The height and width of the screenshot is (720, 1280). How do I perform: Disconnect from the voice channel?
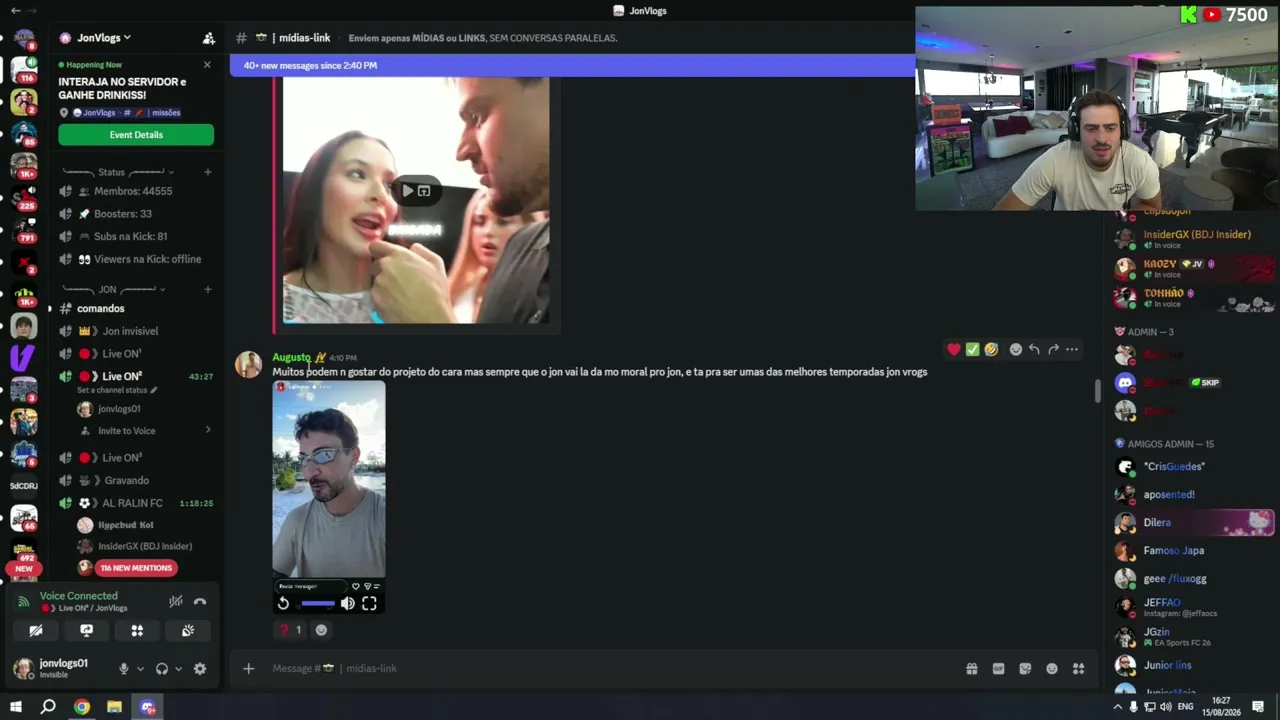coord(200,601)
